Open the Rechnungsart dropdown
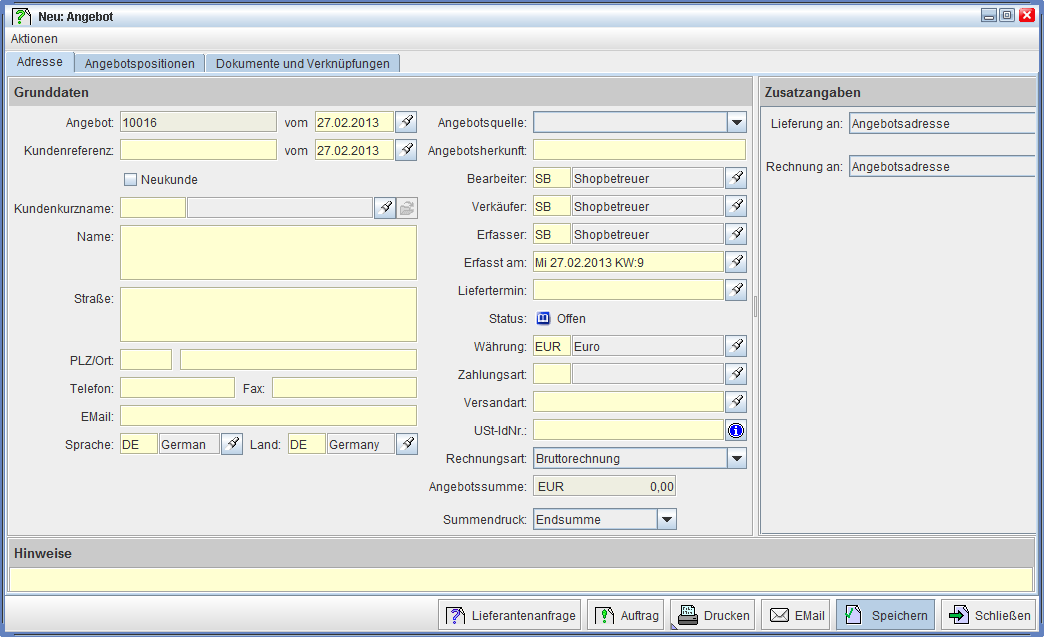The width and height of the screenshot is (1044, 637). click(x=736, y=459)
